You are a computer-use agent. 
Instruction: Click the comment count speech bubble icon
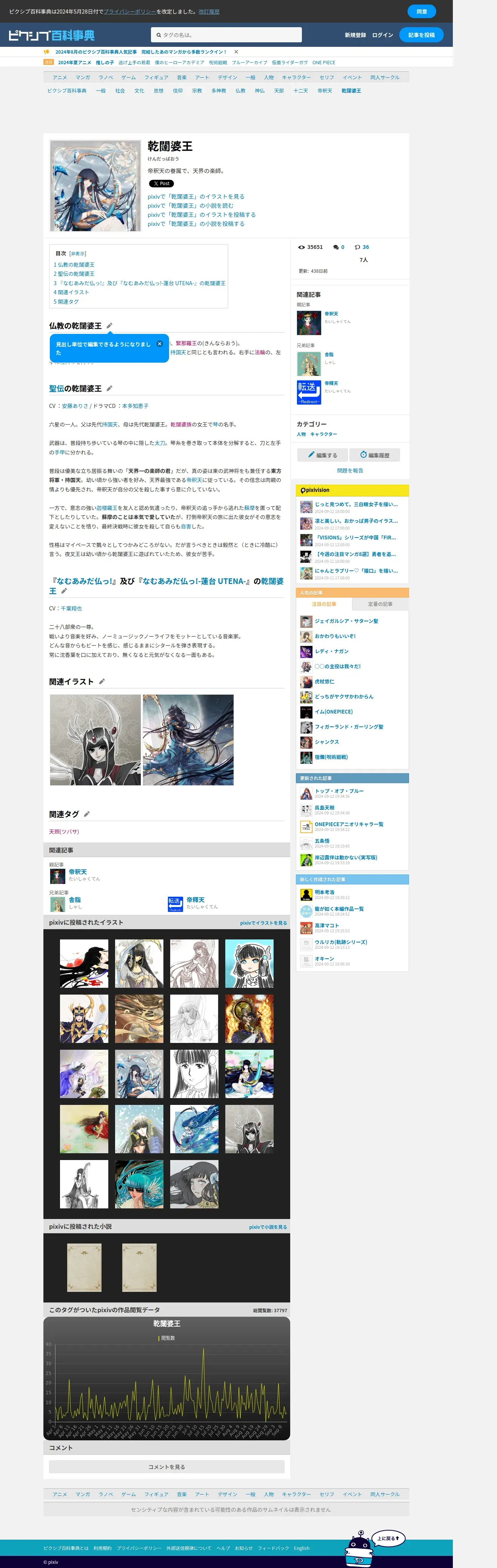(x=336, y=247)
